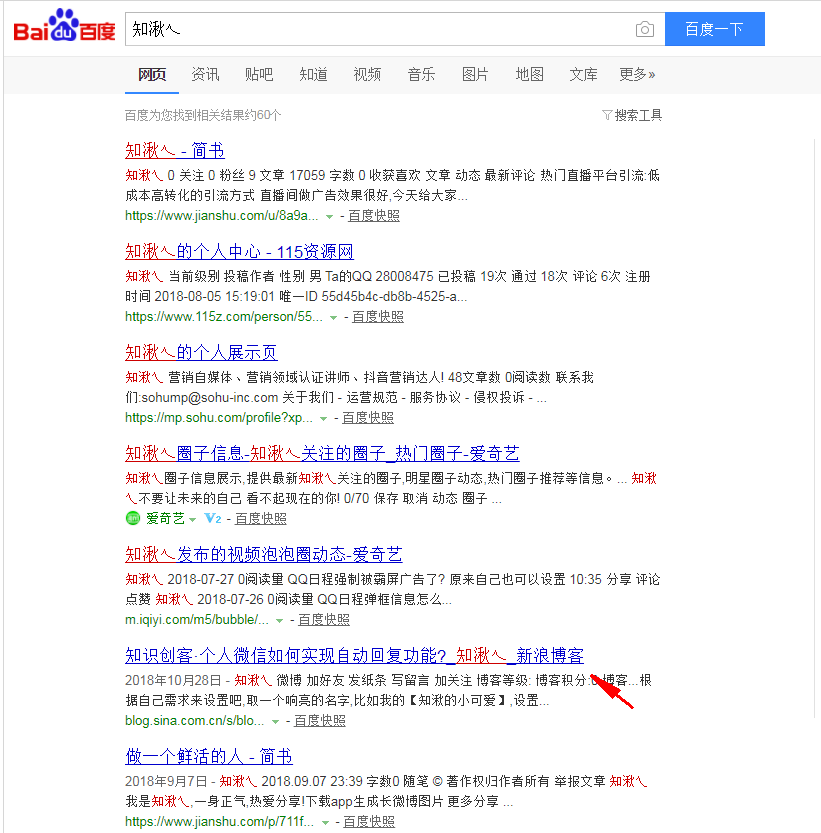Select the 网页 tab
The height and width of the screenshot is (833, 821).
pos(152,74)
